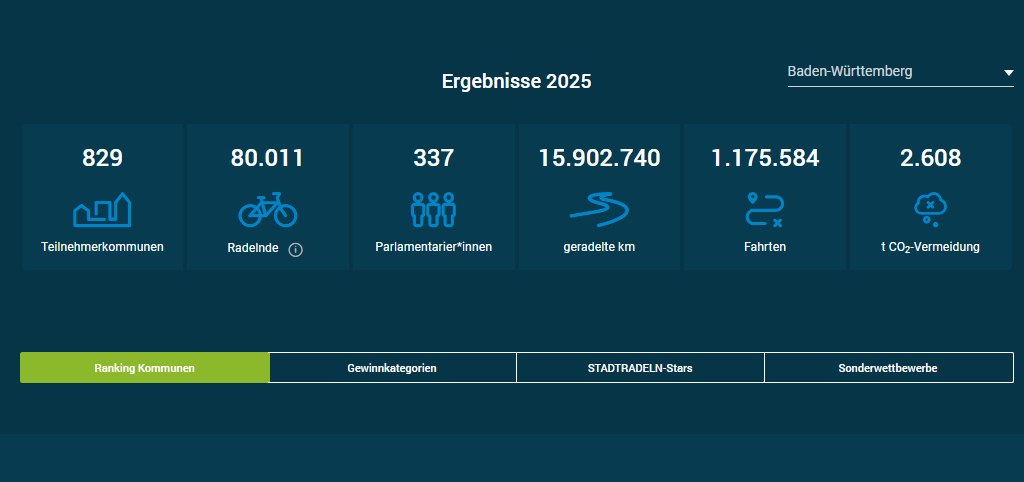Click the 80.011 cyclists count
This screenshot has width=1024, height=482.
(x=267, y=158)
